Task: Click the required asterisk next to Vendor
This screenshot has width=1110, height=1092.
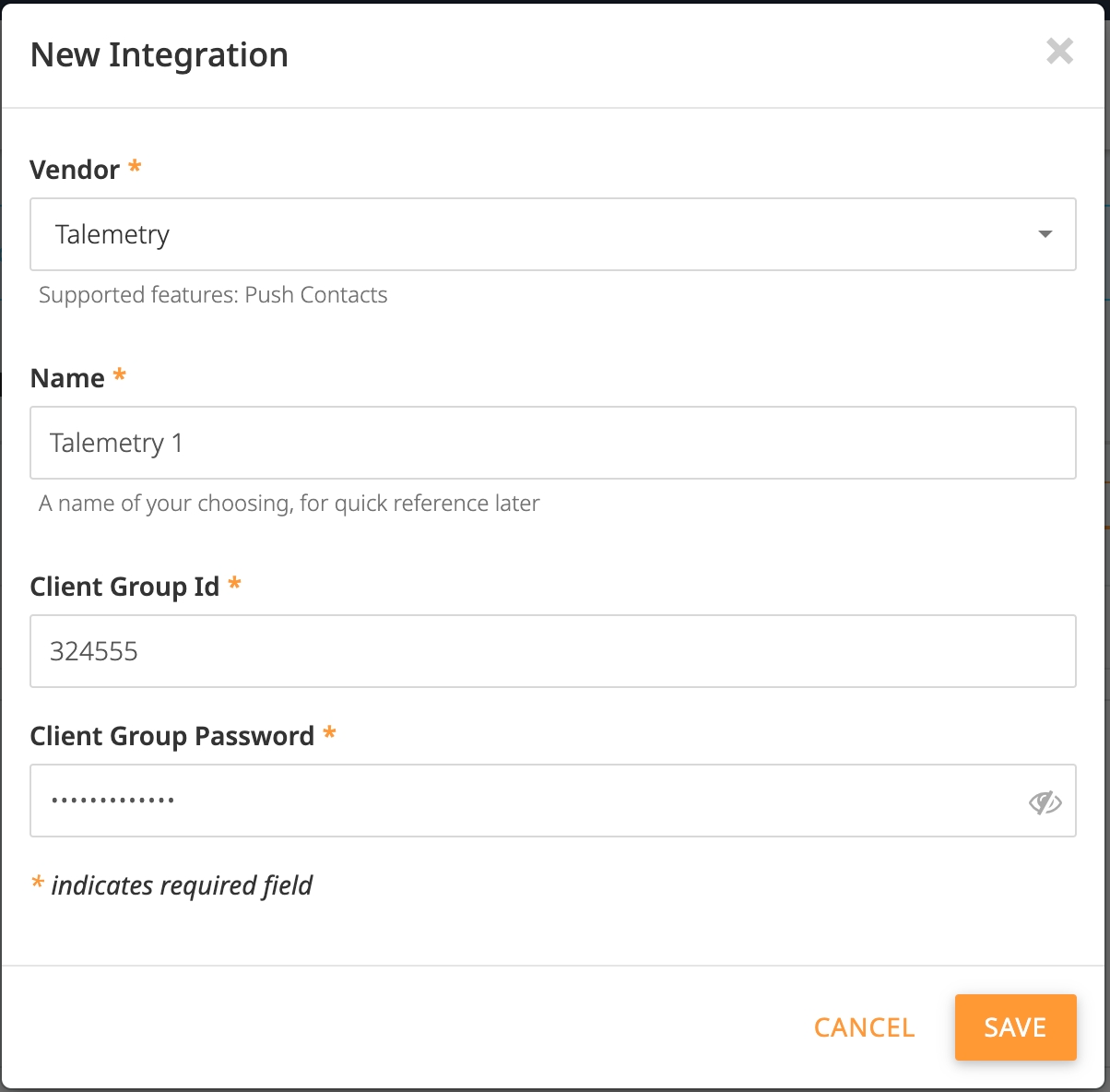Action: (x=134, y=169)
